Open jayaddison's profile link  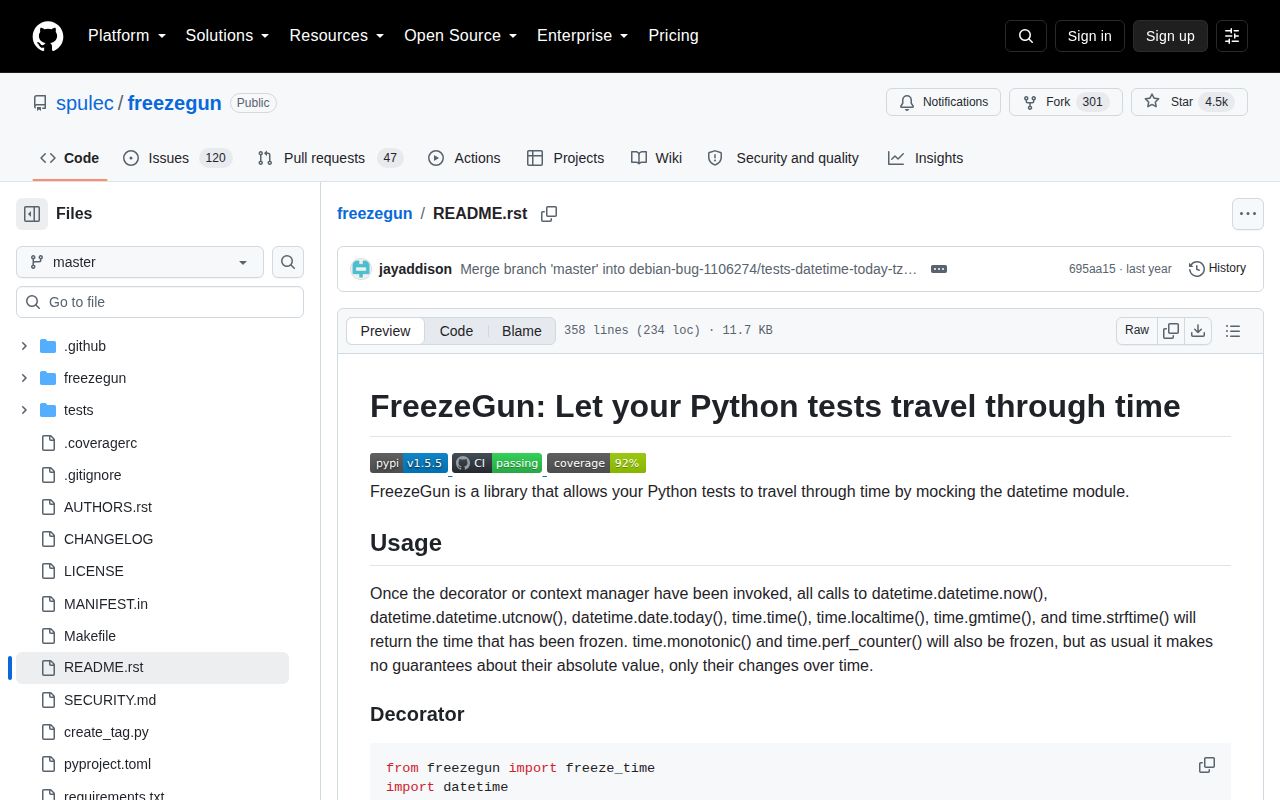click(415, 269)
